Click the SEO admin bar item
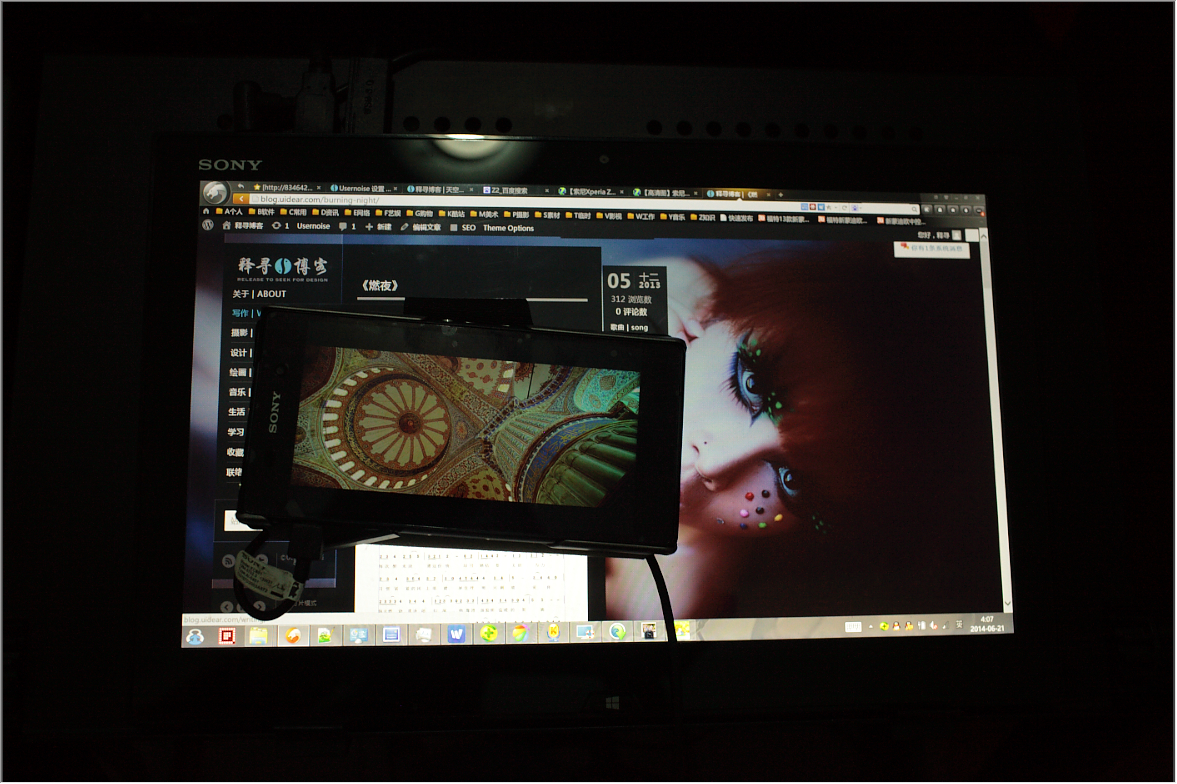The image size is (1177, 784). 467,228
